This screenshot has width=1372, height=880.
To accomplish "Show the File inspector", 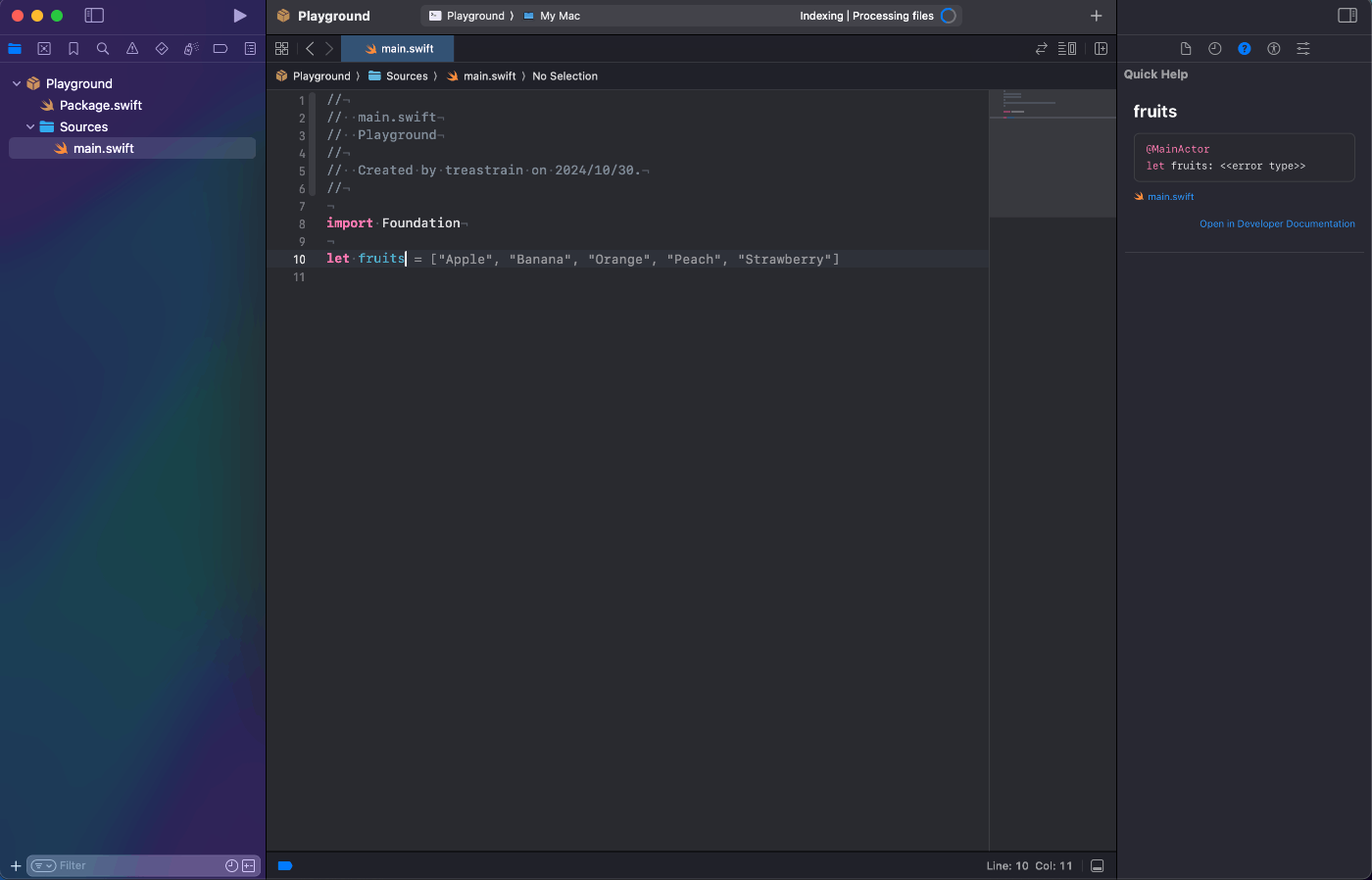I will 1186,48.
